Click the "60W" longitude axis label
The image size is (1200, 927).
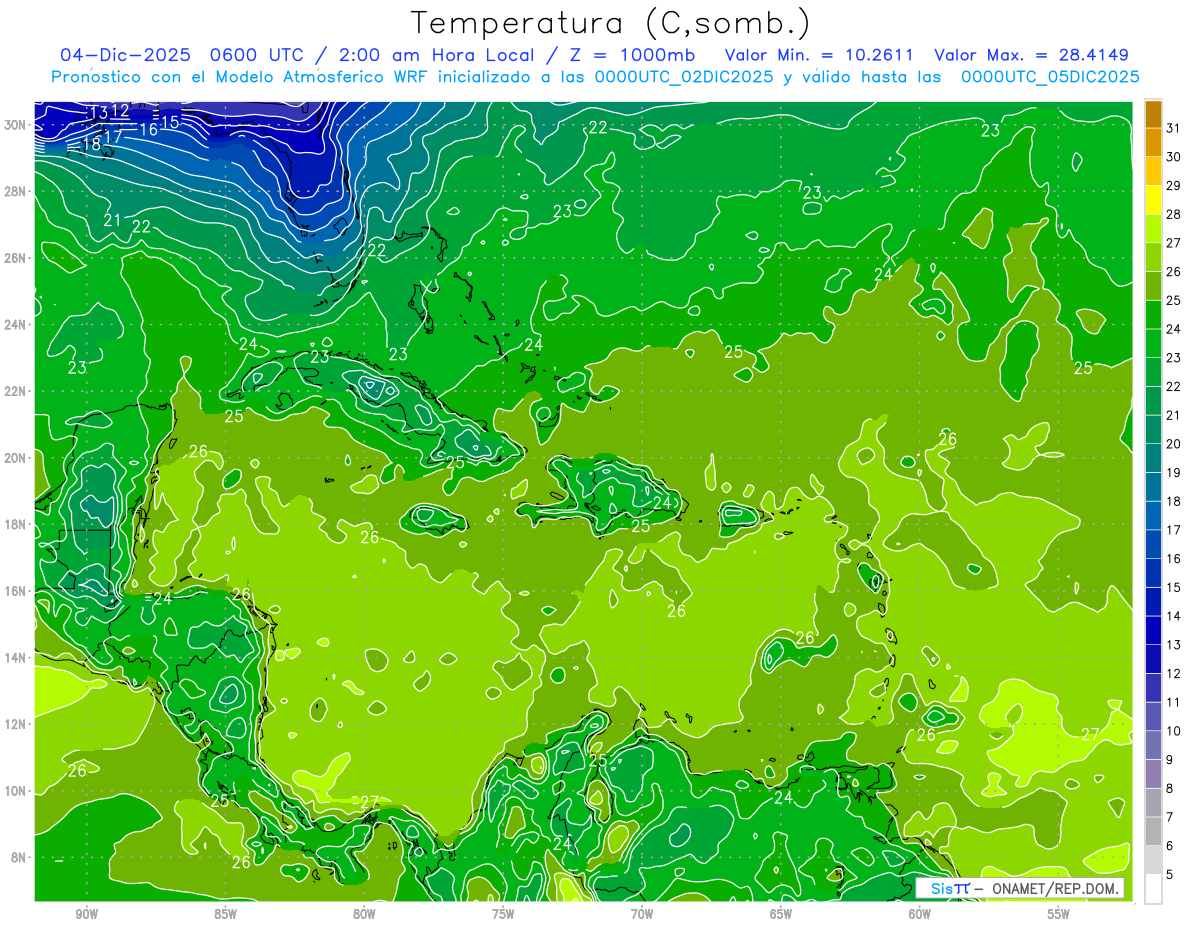(921, 914)
